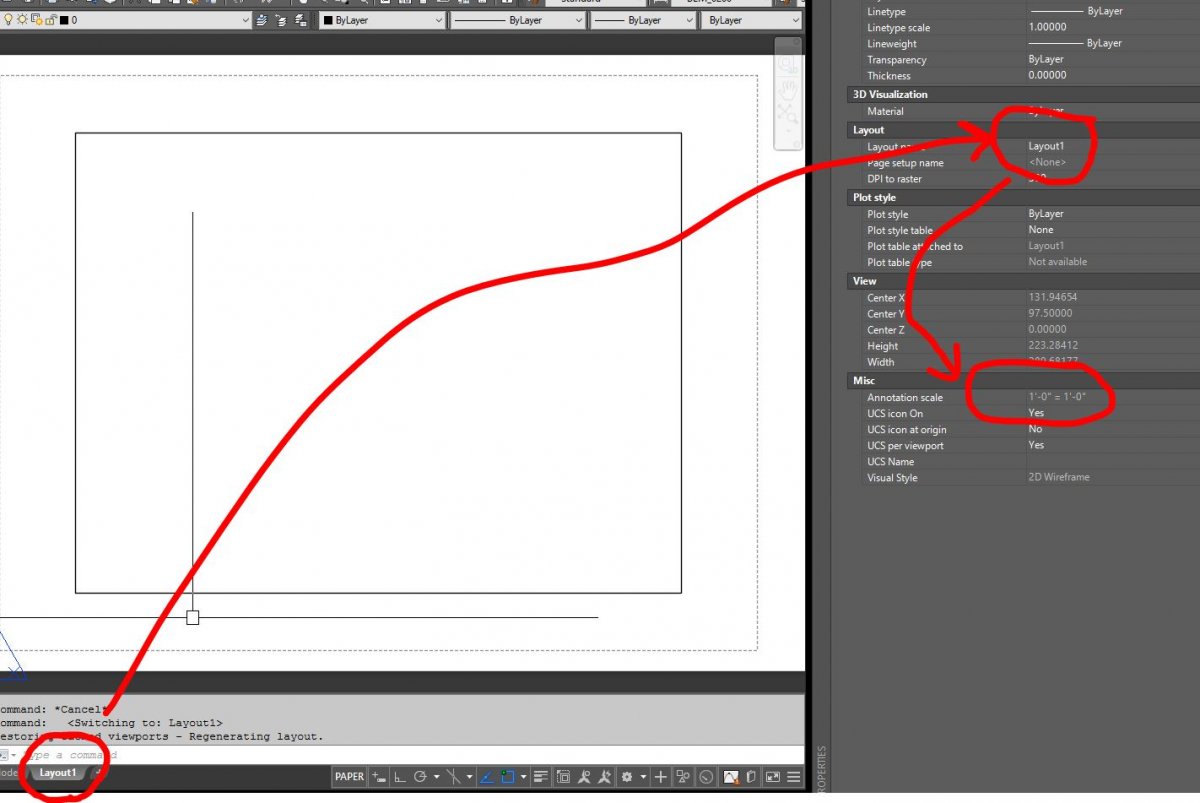This screenshot has height=803, width=1200.
Task: Open the layer 0 dropdown list
Action: click(245, 20)
